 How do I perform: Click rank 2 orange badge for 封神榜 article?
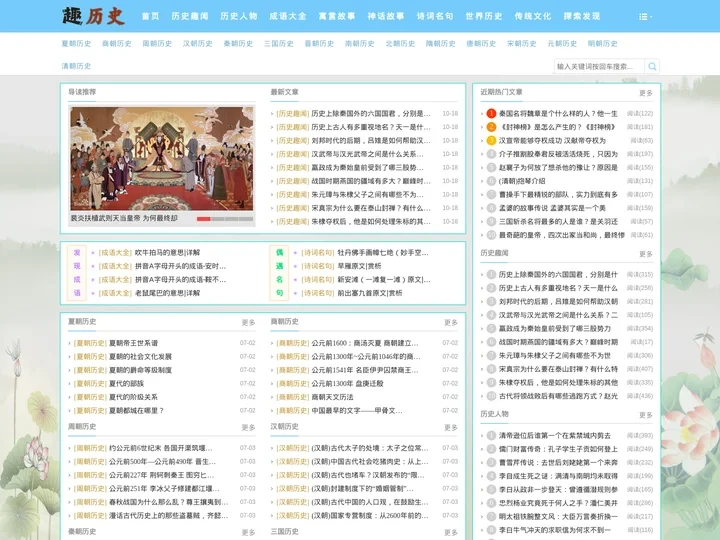tap(491, 127)
